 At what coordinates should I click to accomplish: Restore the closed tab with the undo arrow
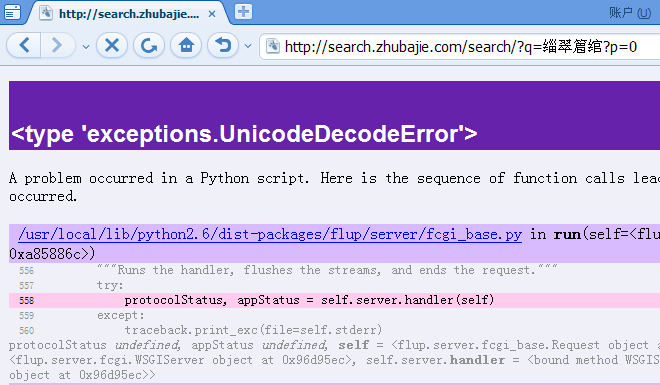click(223, 45)
